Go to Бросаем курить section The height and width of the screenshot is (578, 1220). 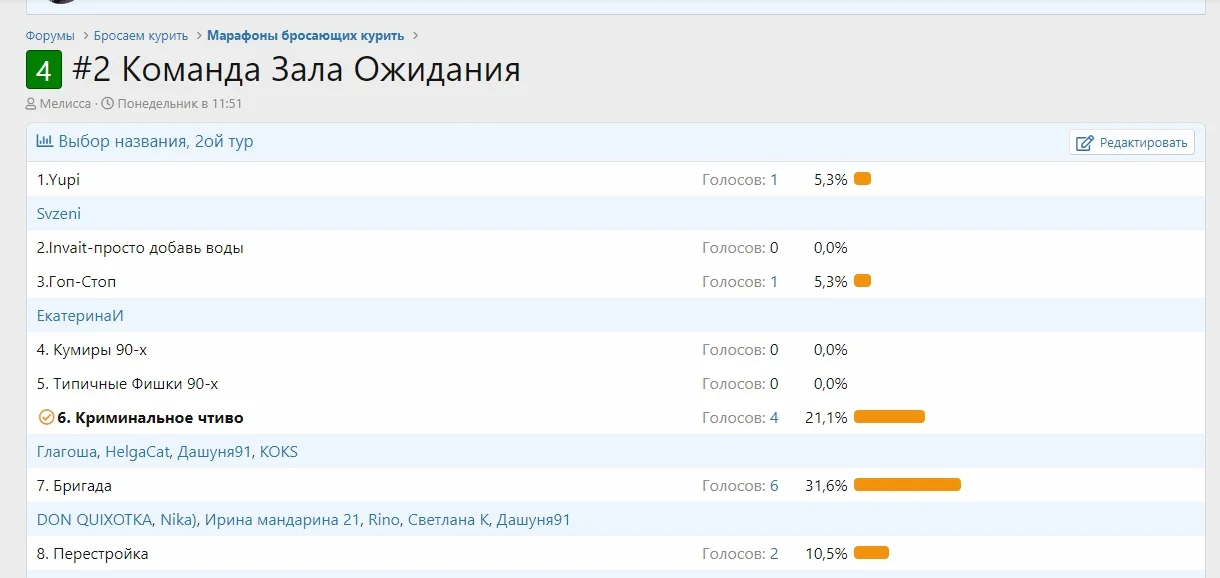[x=141, y=36]
